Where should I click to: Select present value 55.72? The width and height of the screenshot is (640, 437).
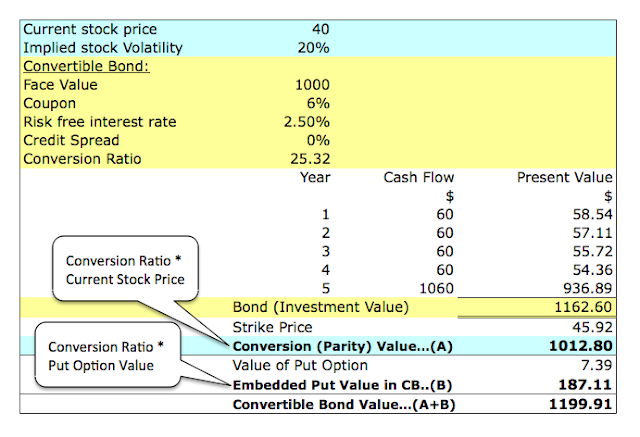[x=592, y=251]
